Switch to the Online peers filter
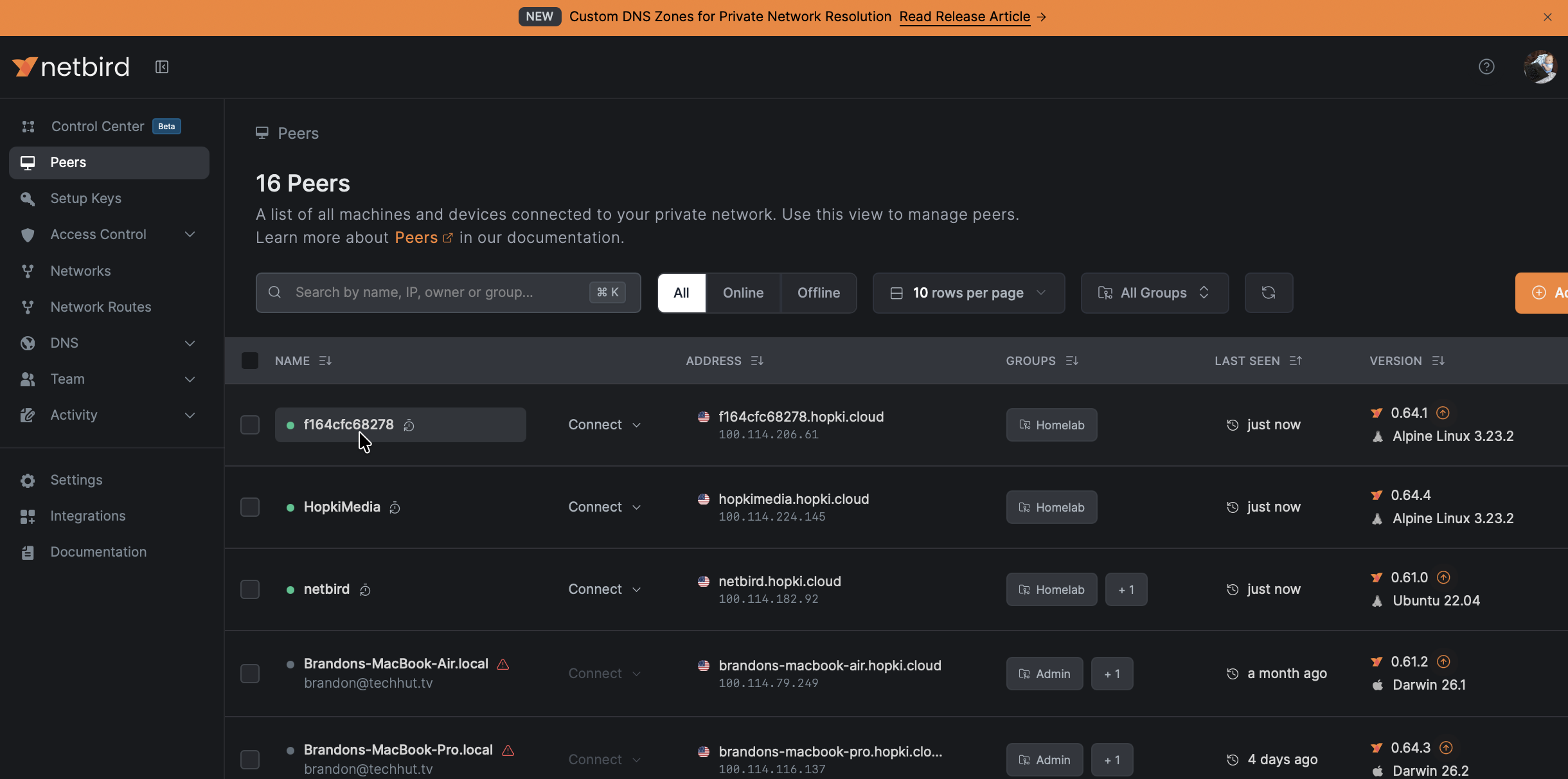The width and height of the screenshot is (1568, 779). tap(742, 292)
